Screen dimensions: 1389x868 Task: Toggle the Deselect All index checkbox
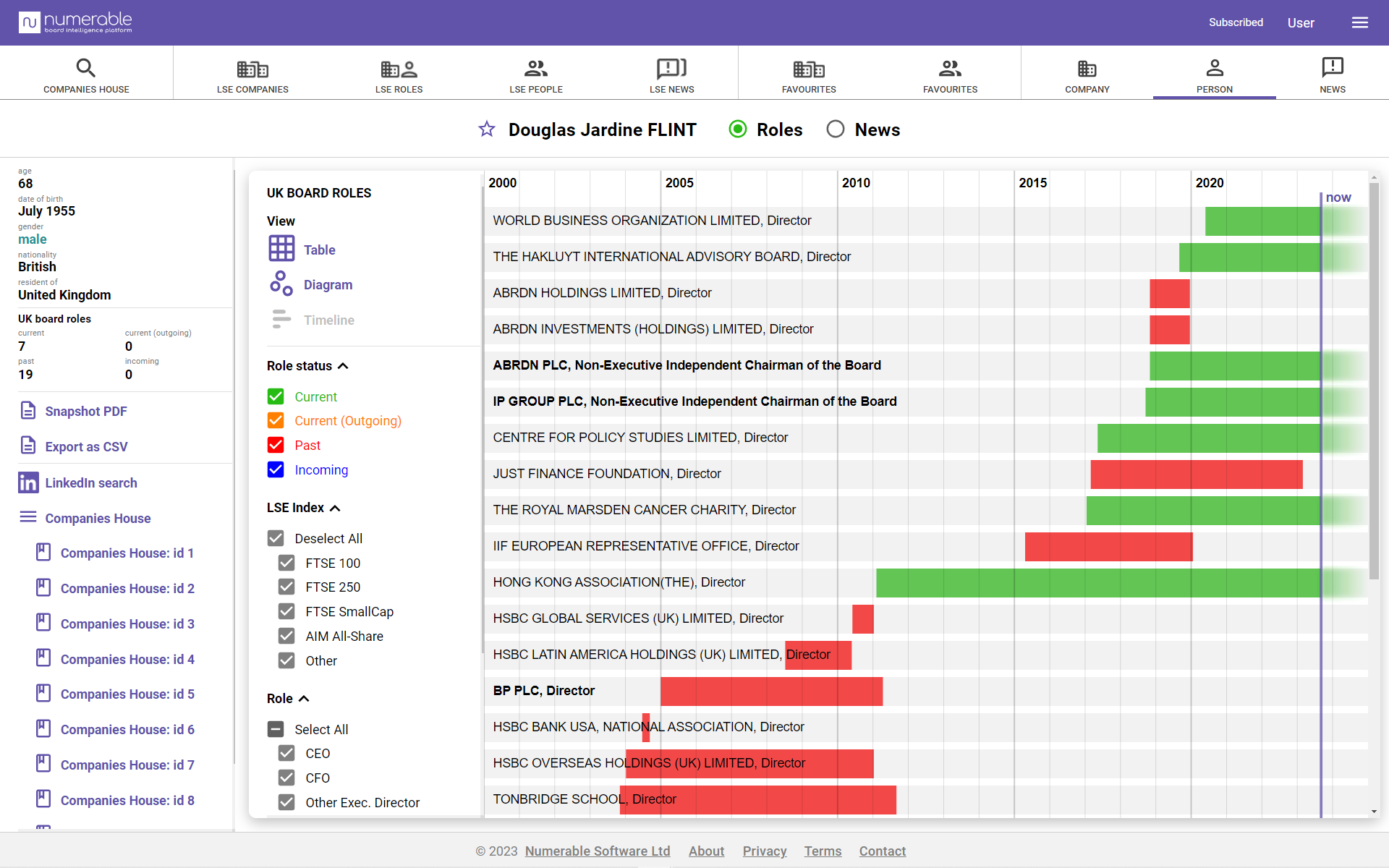[276, 538]
